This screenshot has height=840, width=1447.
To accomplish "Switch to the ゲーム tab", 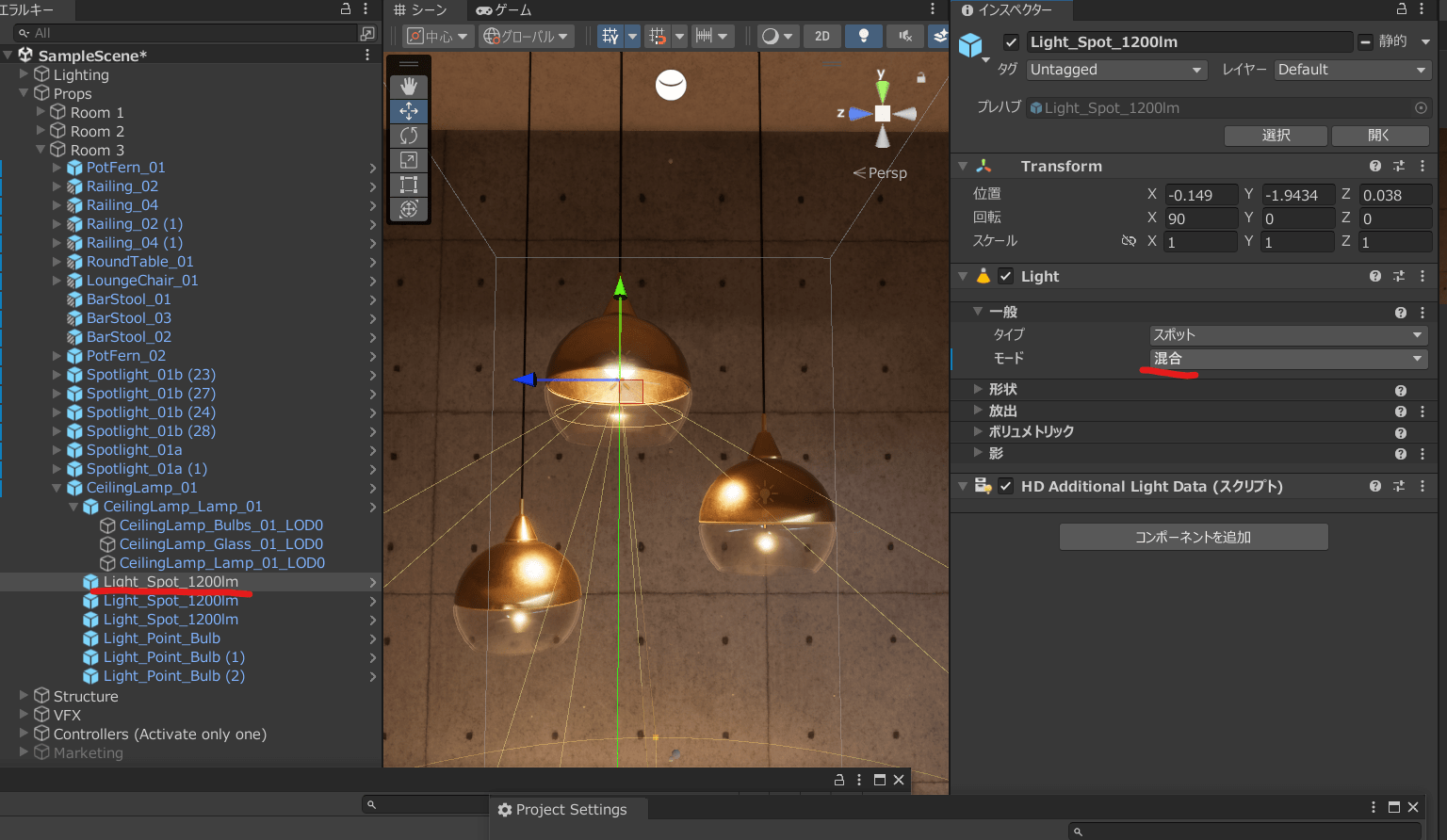I will click(x=505, y=10).
